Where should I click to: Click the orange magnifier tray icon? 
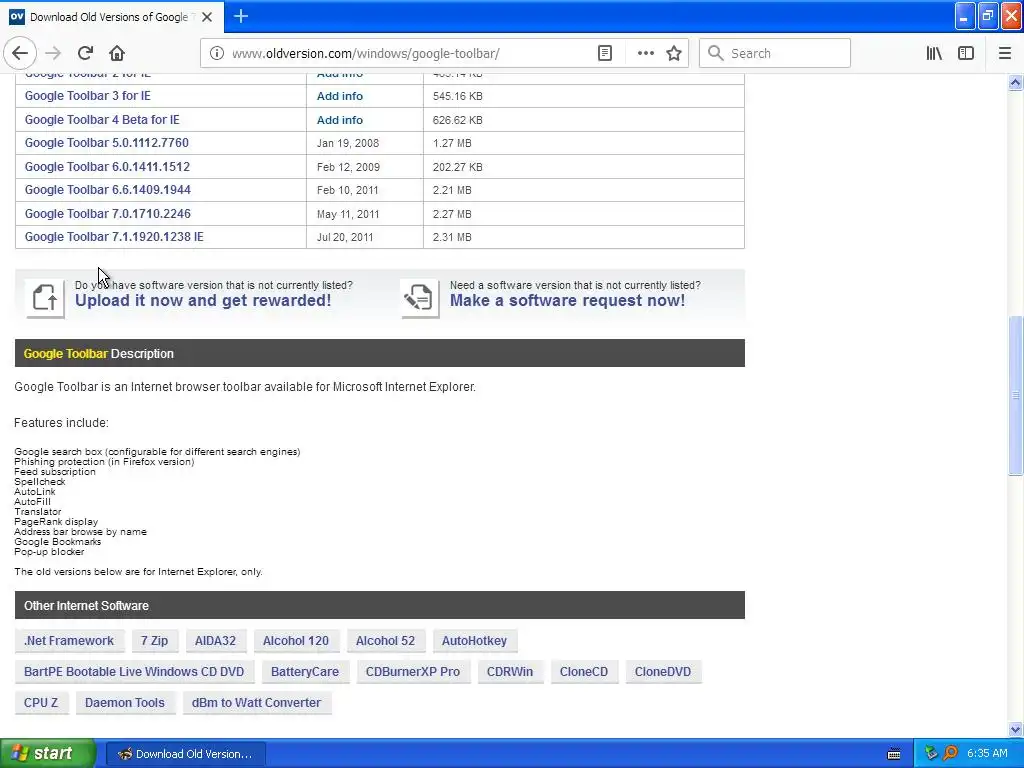(951, 753)
